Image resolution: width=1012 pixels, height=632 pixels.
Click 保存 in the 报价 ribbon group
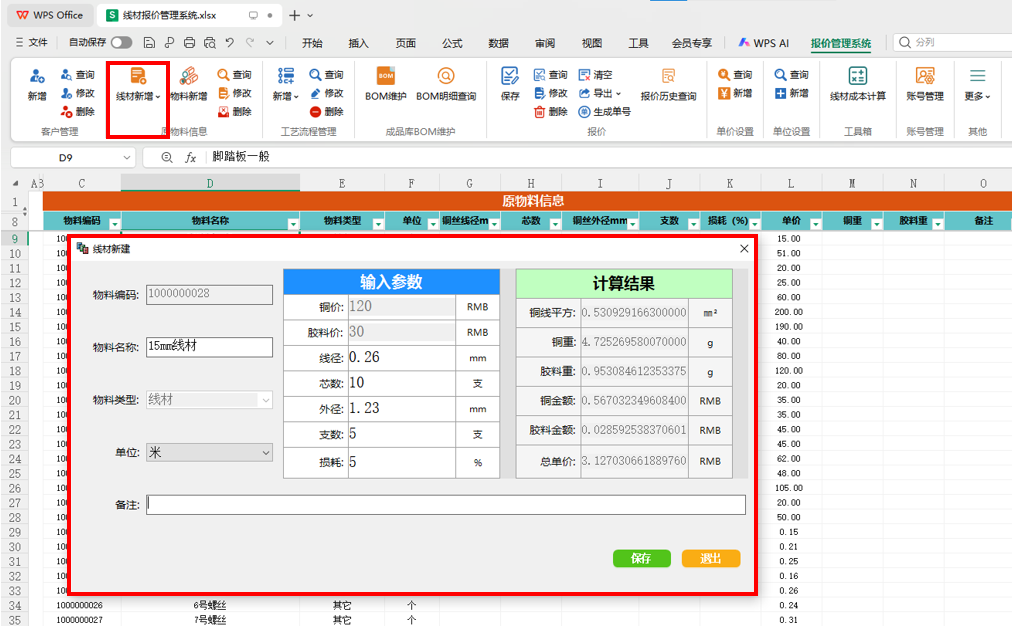coord(510,85)
